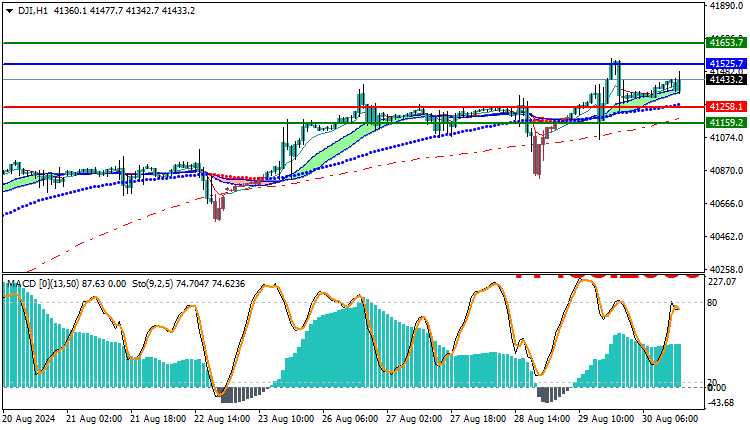Click the open value 41360.1 in header
This screenshot has width=750, height=430.
pos(70,11)
